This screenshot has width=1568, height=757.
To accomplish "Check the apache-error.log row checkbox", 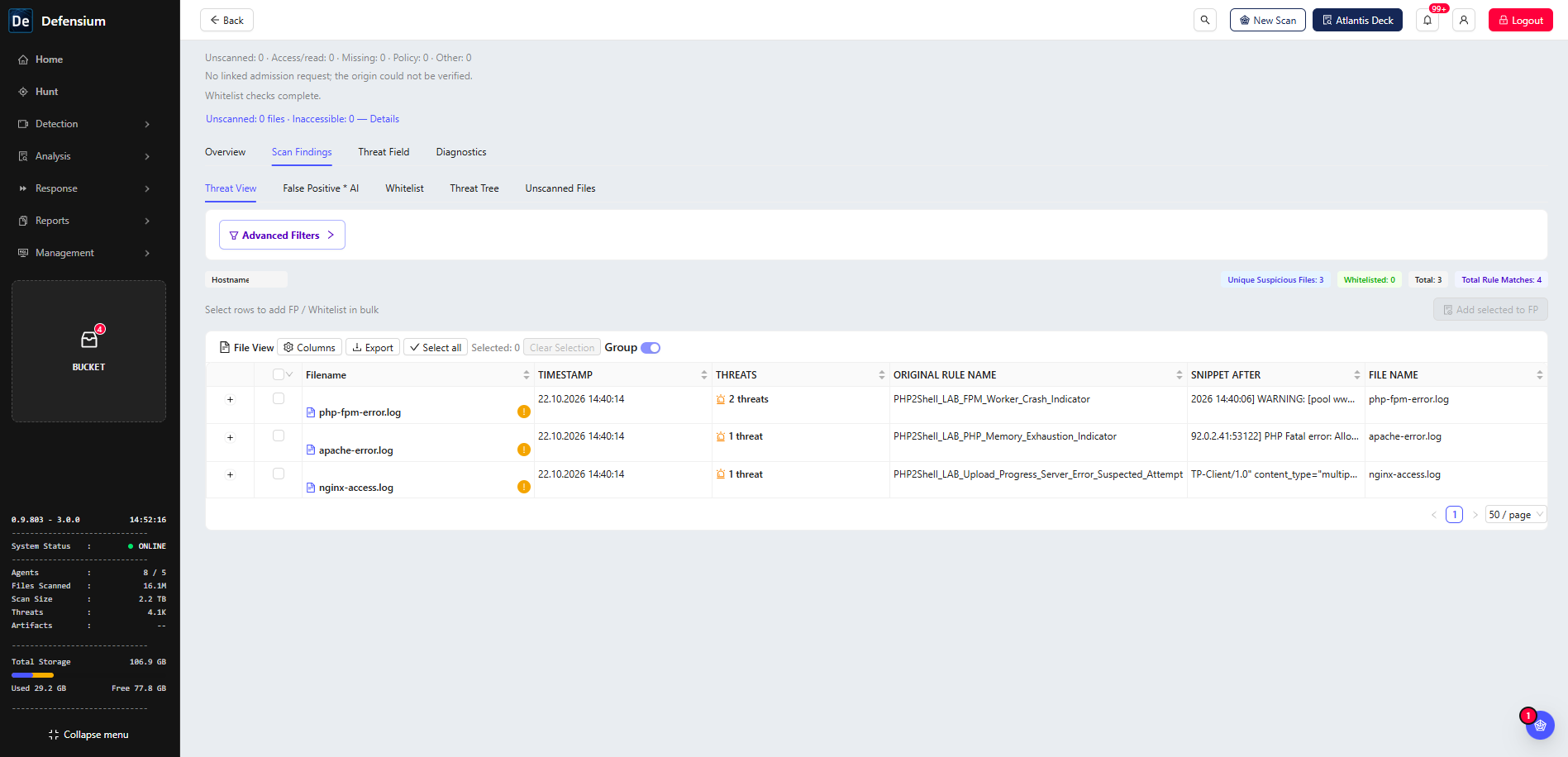I will click(x=279, y=436).
